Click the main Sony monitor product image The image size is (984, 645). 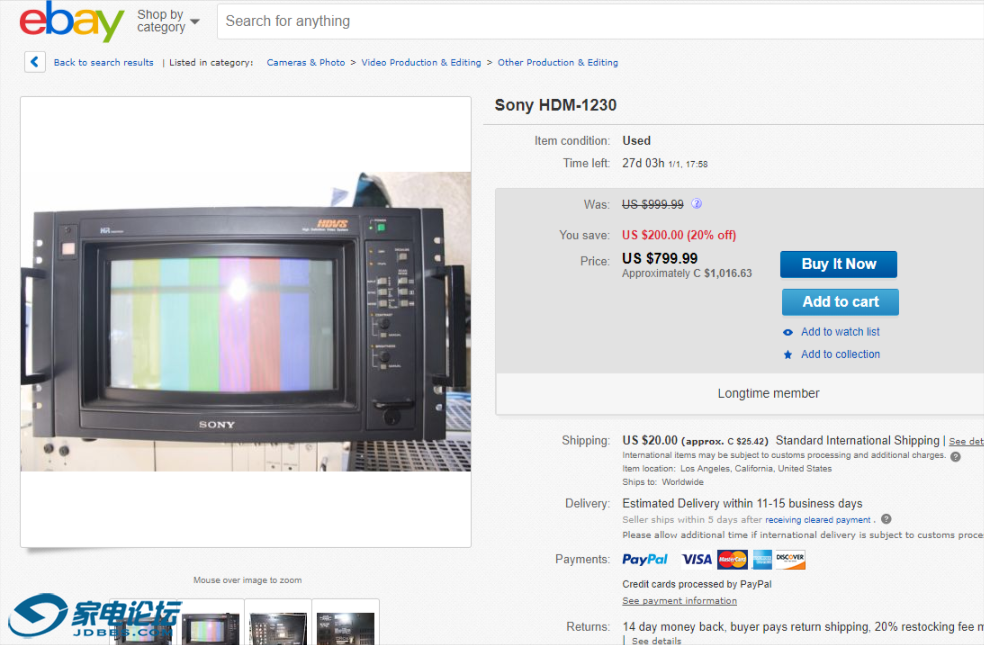tap(246, 322)
